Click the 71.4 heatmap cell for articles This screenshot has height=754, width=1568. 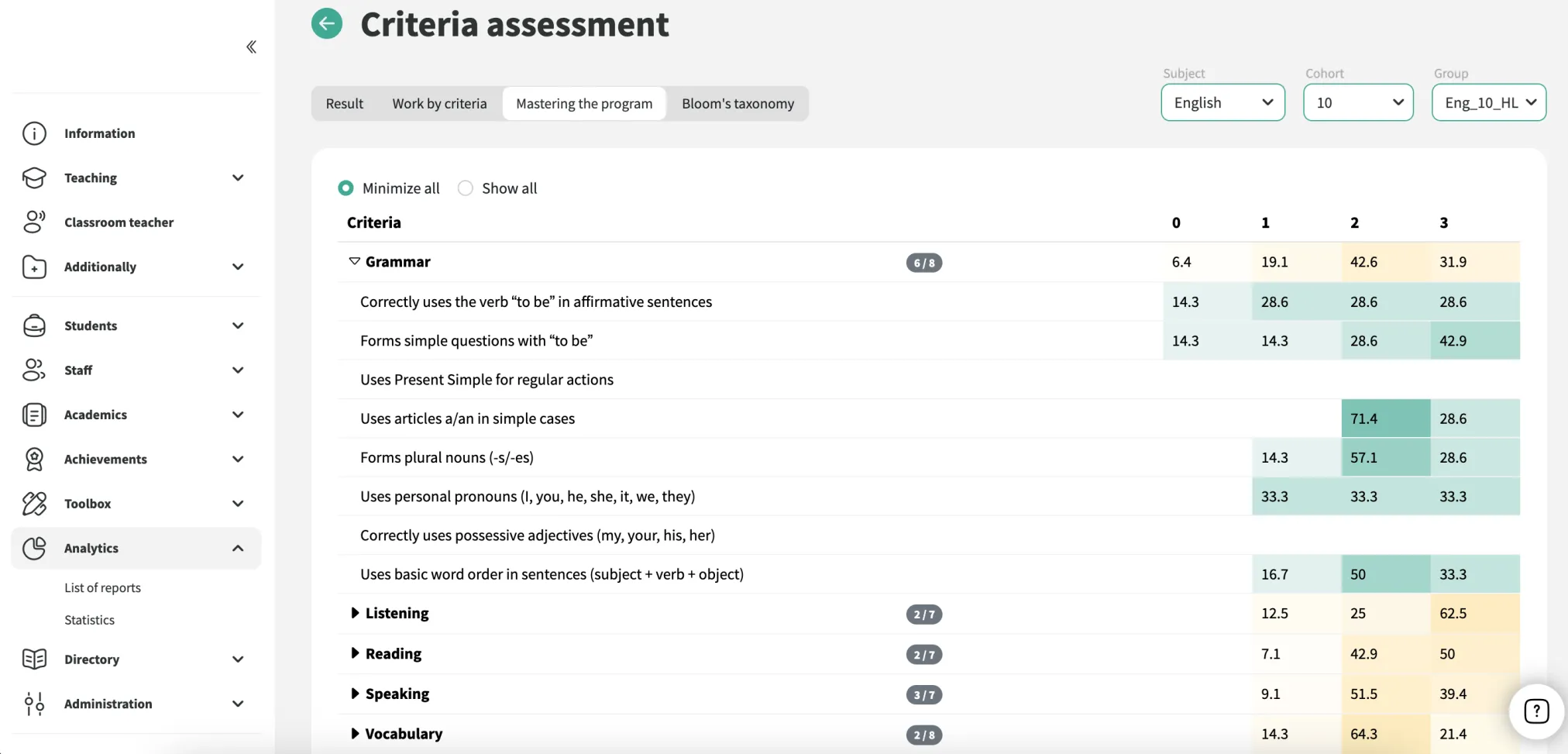pos(1386,418)
